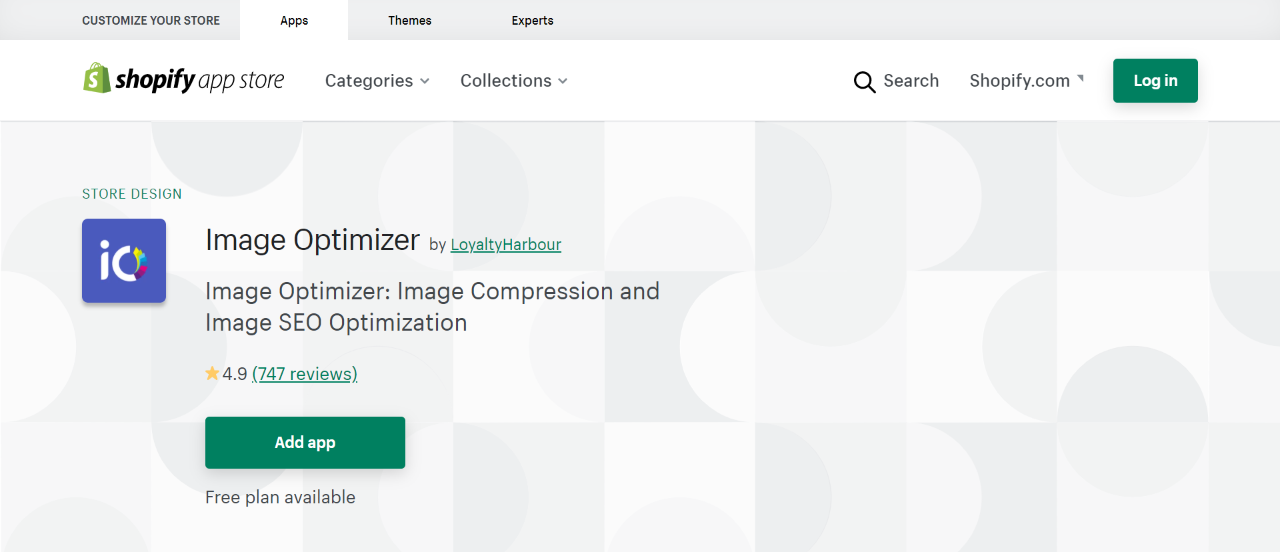Expand the Categories dropdown
This screenshot has height=552, width=1280.
377,81
